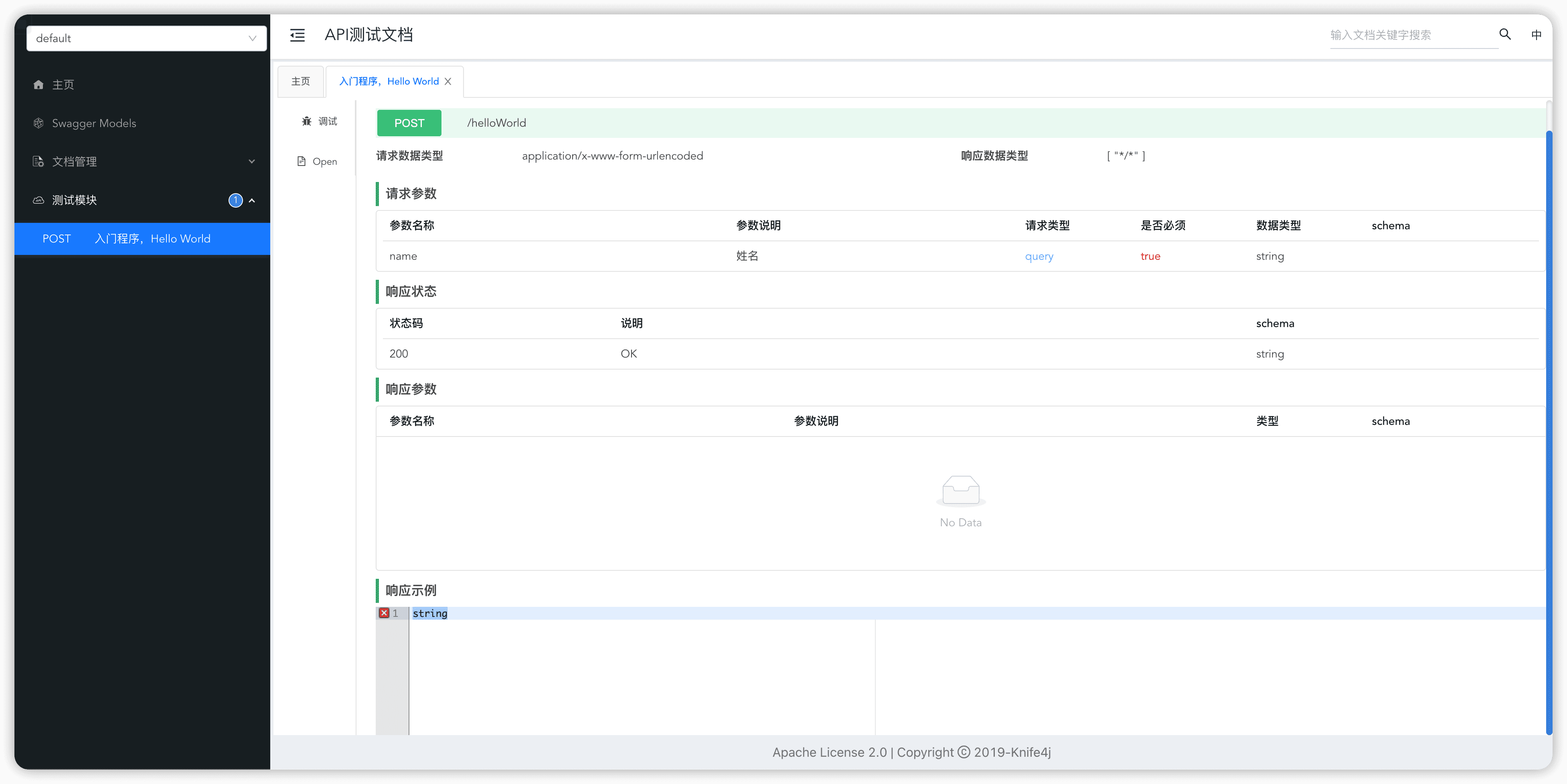Click the bug icon for 调试
Viewport: 1567px width, 784px height.
point(307,121)
